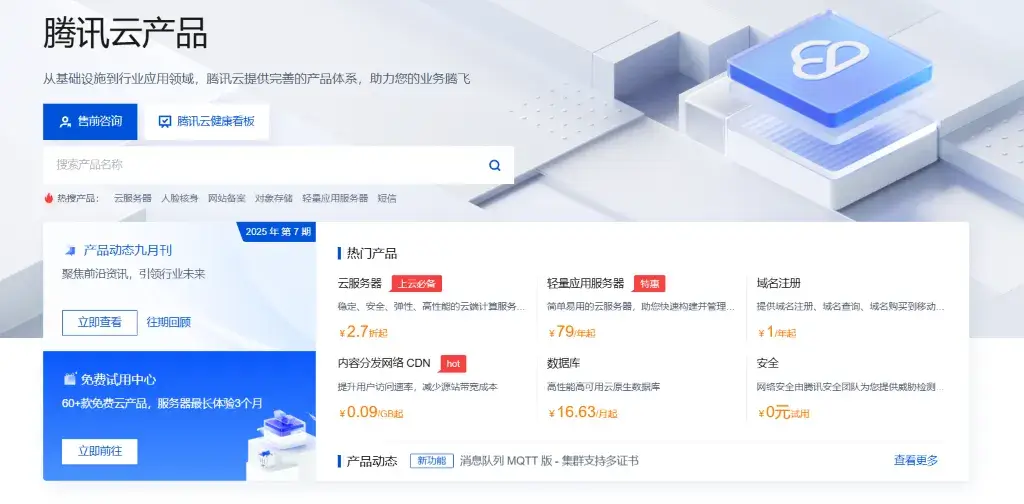Open the 域名注册 product
The height and width of the screenshot is (504, 1024).
(x=778, y=283)
